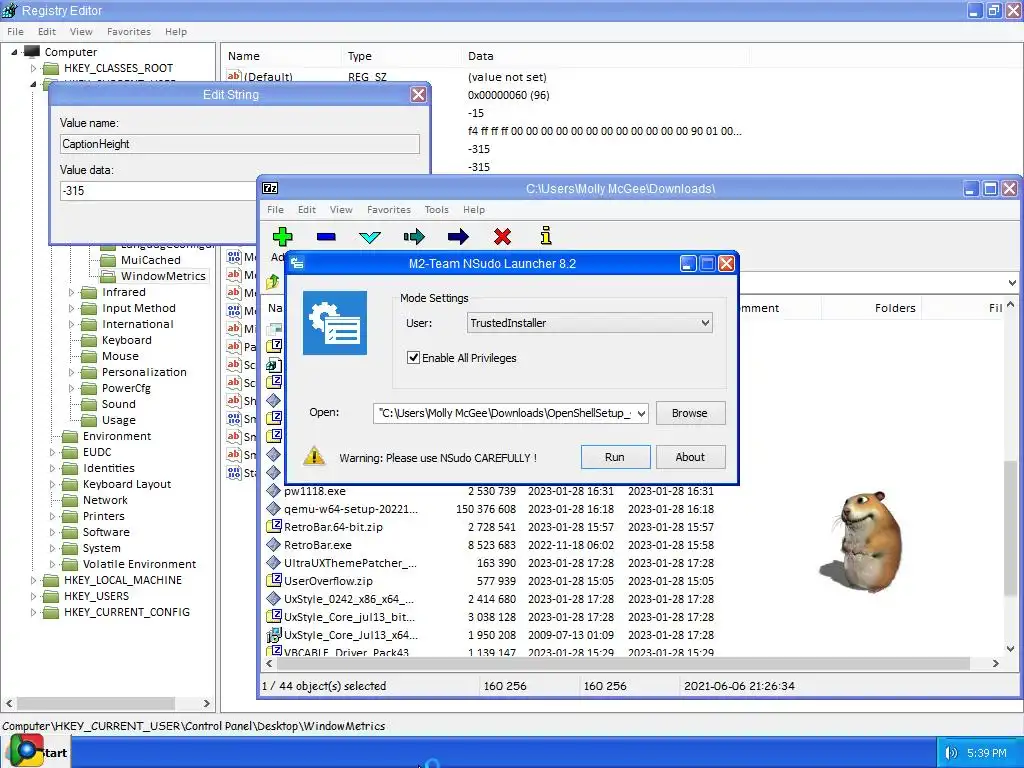The height and width of the screenshot is (768, 1024).
Task: Click the UserOverflow.zip archive icon
Action: coord(274,581)
